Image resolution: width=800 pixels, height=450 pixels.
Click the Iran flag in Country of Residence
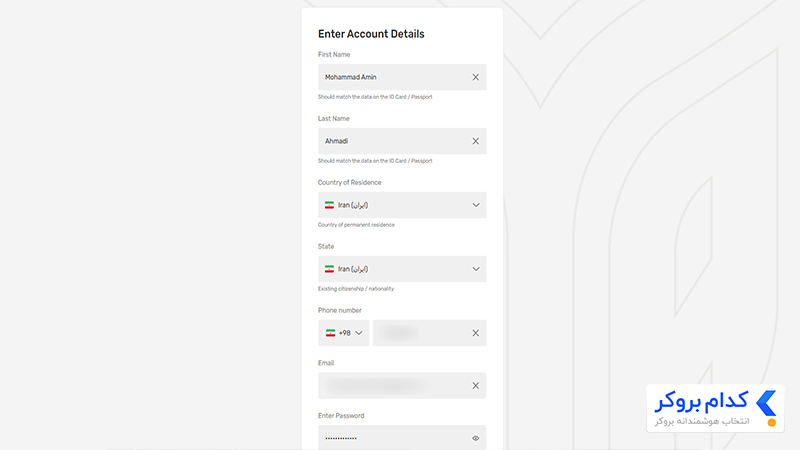(x=330, y=205)
